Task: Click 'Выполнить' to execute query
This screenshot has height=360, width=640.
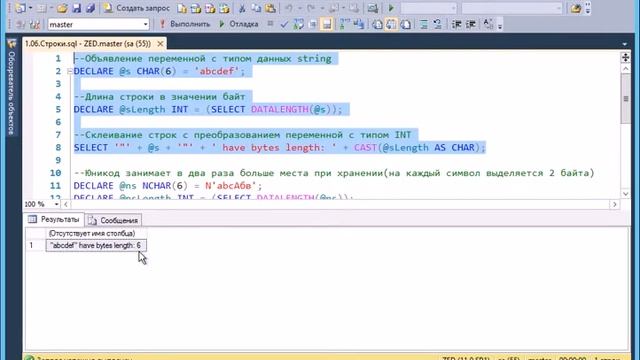Action: click(x=185, y=24)
